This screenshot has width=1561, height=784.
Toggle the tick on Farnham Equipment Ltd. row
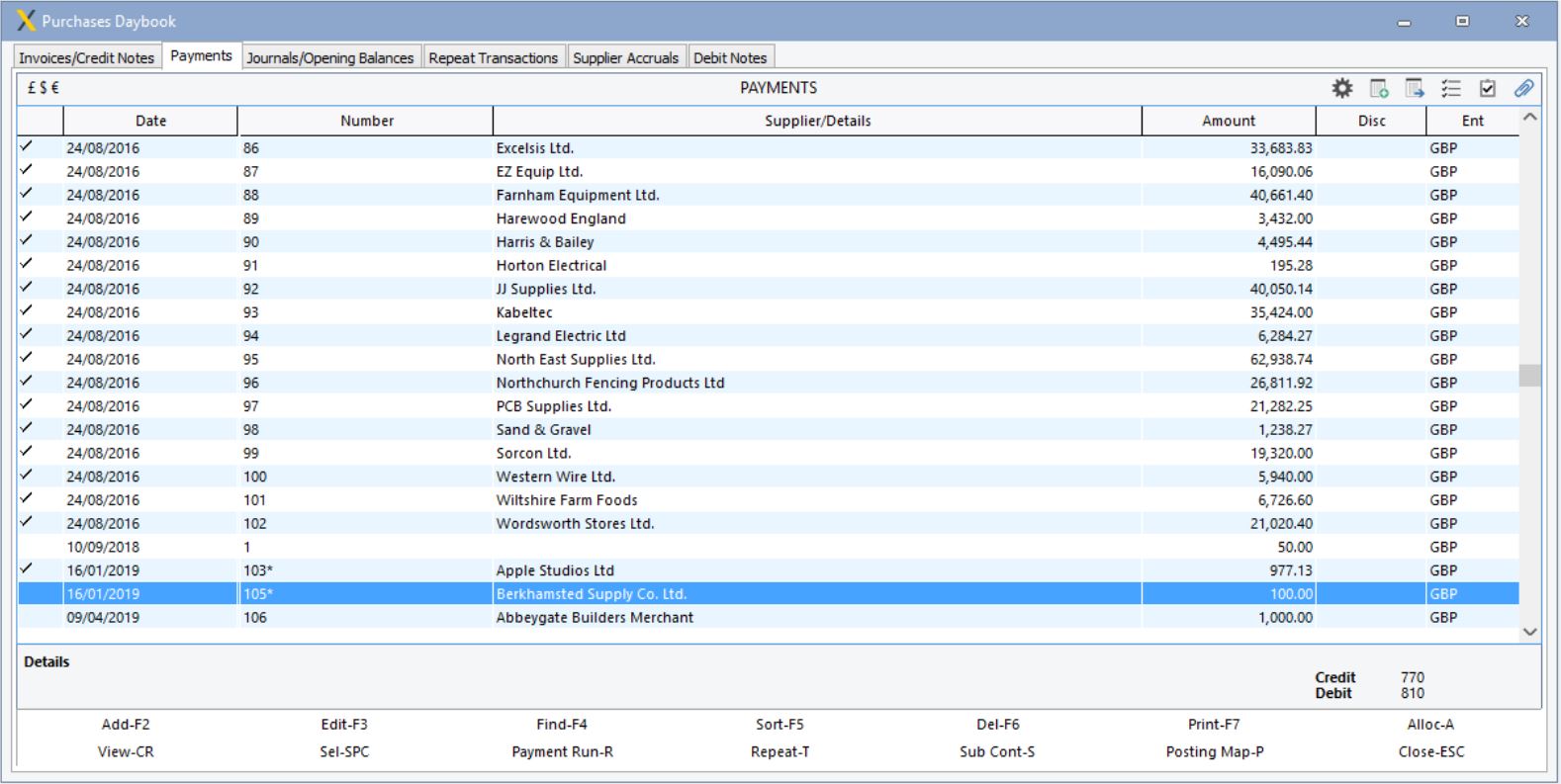click(x=27, y=193)
